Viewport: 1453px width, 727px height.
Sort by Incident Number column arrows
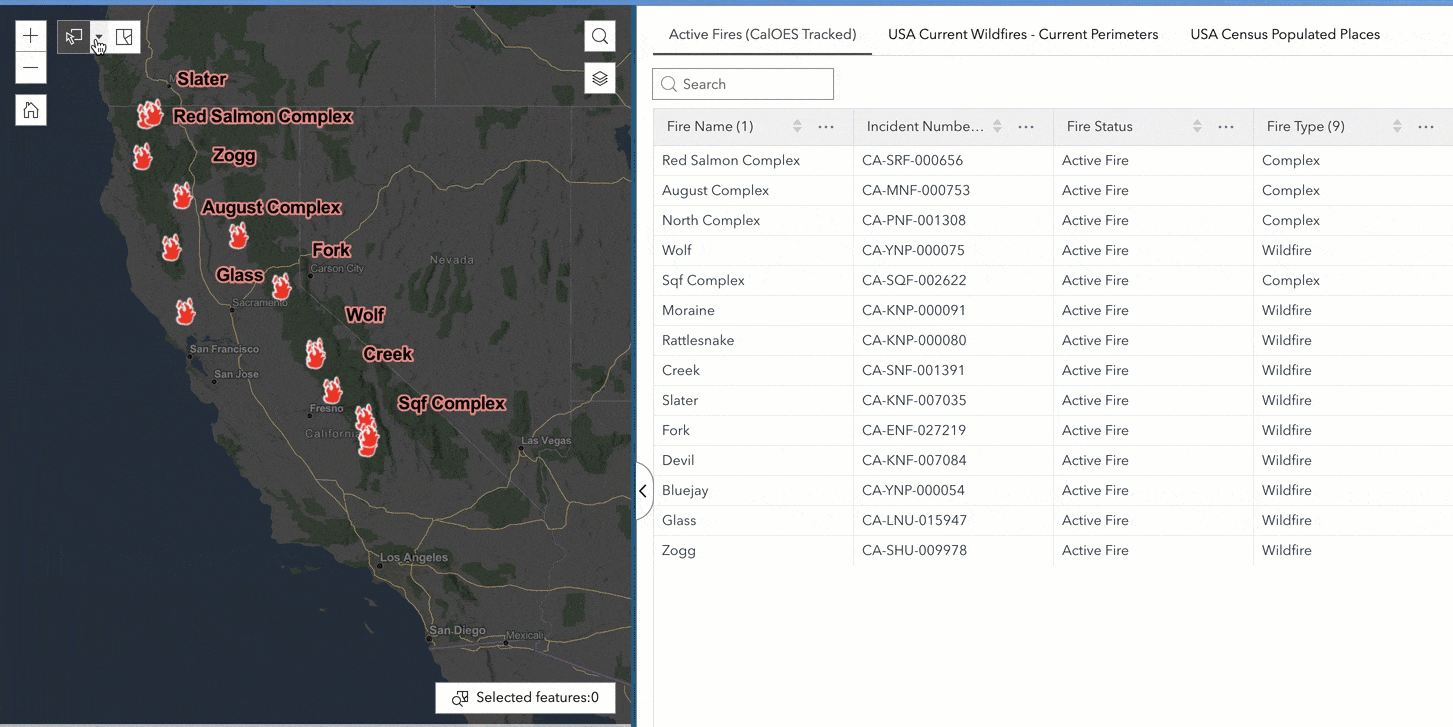997,127
